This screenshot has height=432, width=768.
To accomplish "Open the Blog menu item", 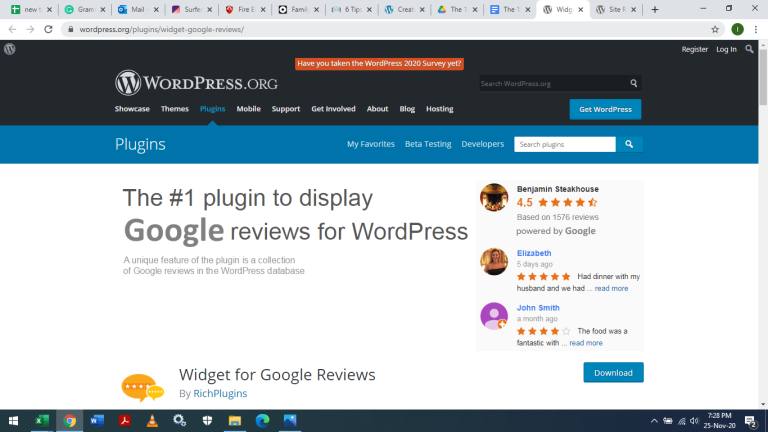I will tap(407, 109).
